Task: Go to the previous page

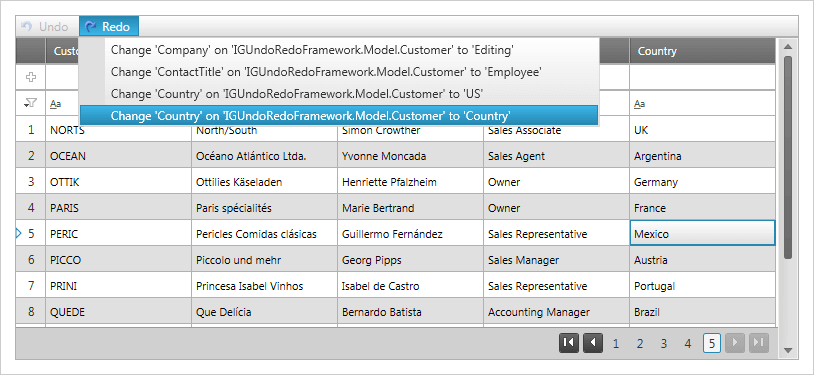Action: click(593, 343)
